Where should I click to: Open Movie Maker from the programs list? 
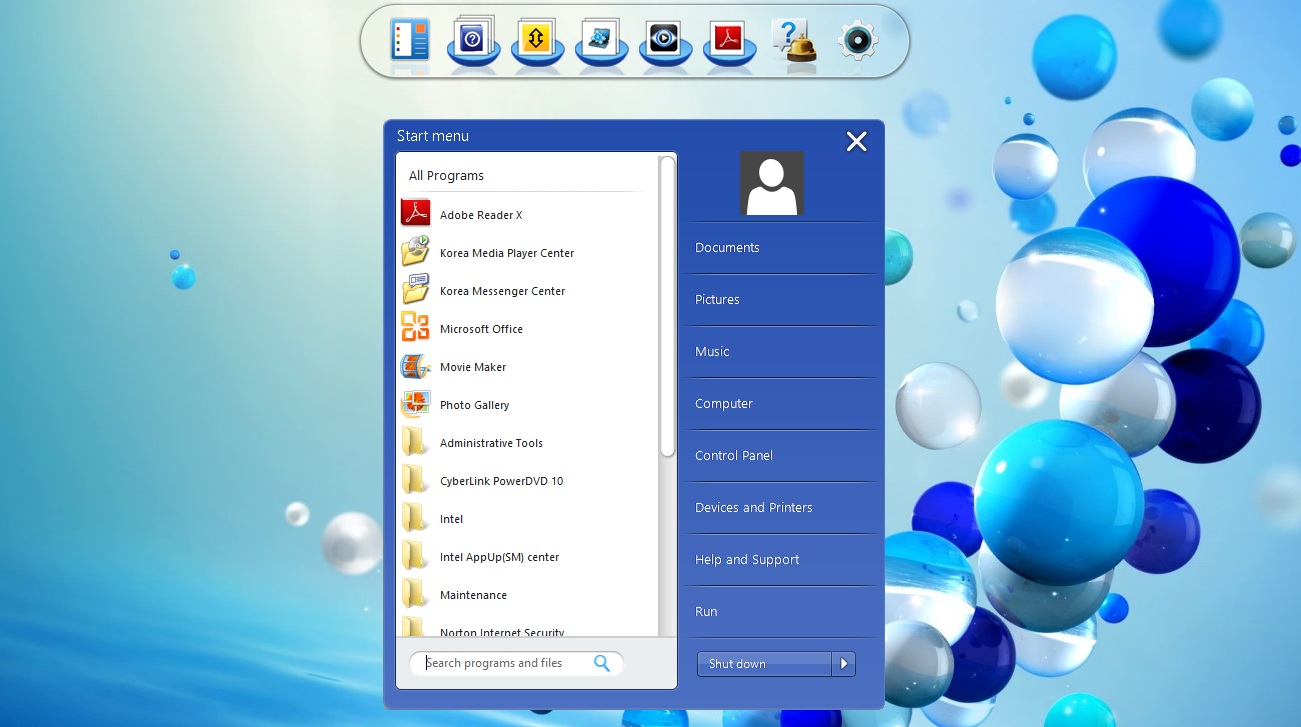coord(472,367)
